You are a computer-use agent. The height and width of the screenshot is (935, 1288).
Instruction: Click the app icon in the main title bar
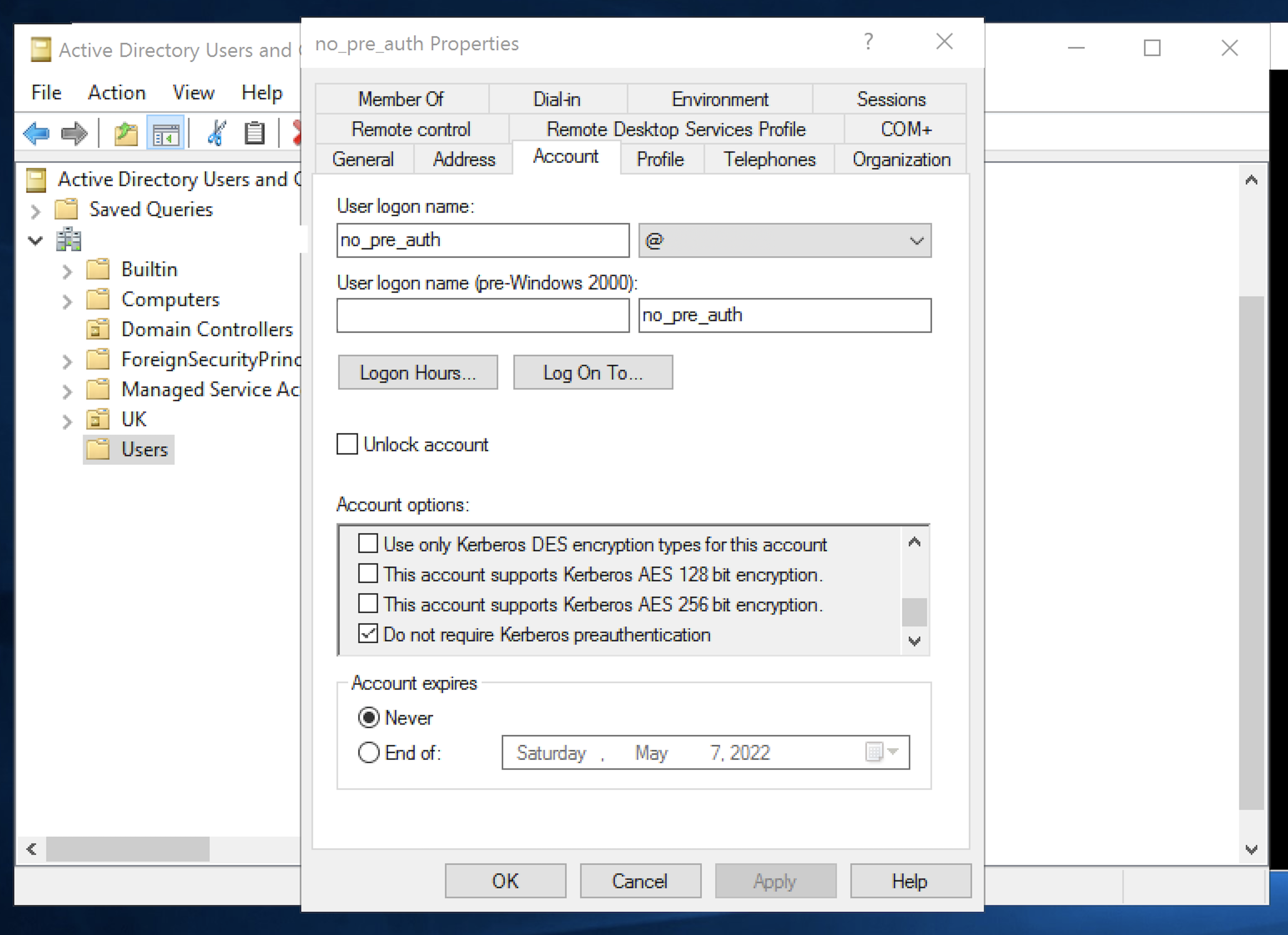click(41, 49)
